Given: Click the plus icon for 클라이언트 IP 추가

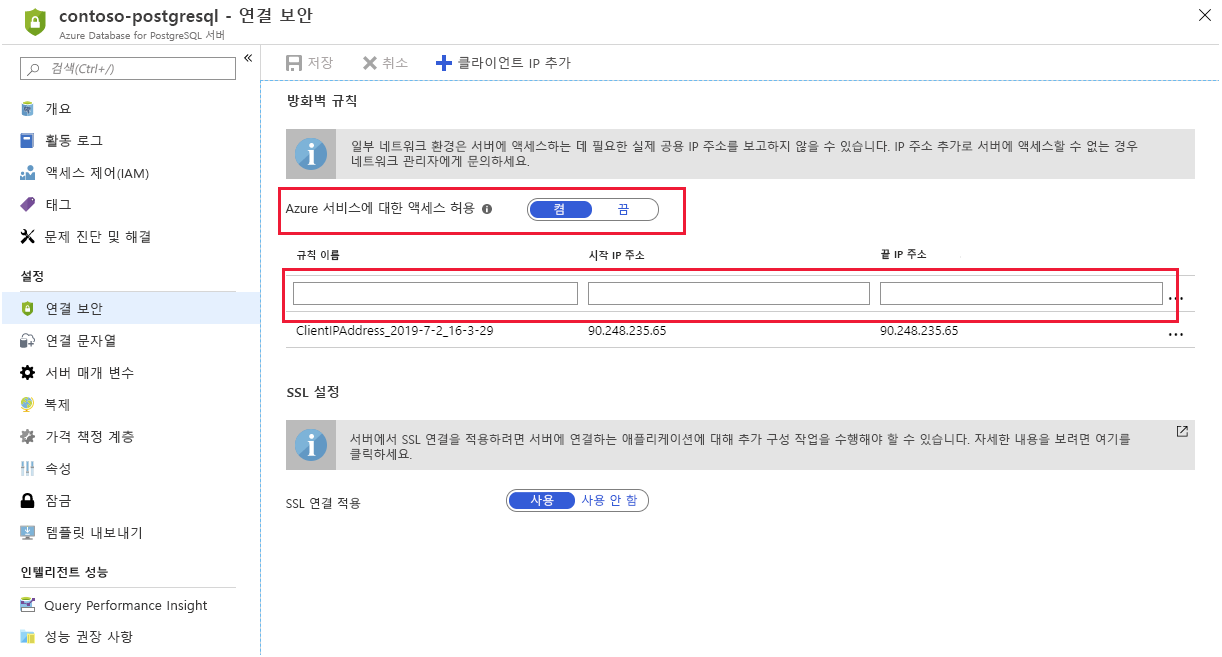Looking at the screenshot, I should pyautogui.click(x=444, y=63).
